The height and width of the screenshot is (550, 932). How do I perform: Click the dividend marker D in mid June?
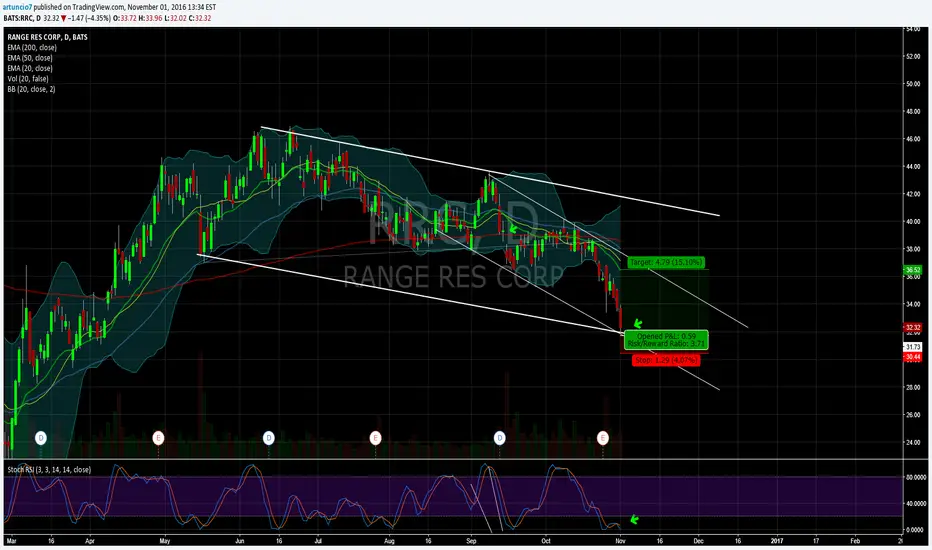click(269, 438)
